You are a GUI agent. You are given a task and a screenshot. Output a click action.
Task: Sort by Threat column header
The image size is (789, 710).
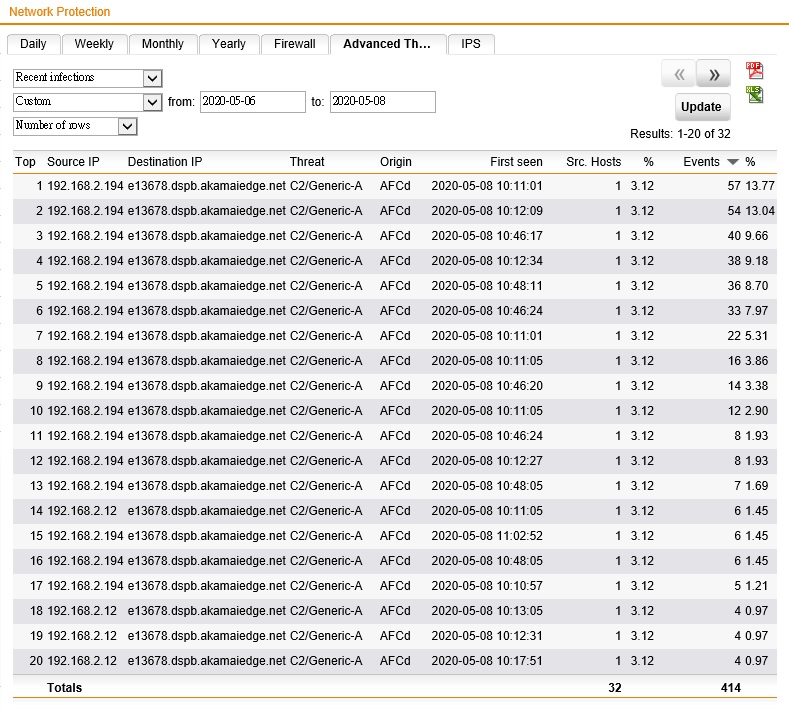pos(307,162)
